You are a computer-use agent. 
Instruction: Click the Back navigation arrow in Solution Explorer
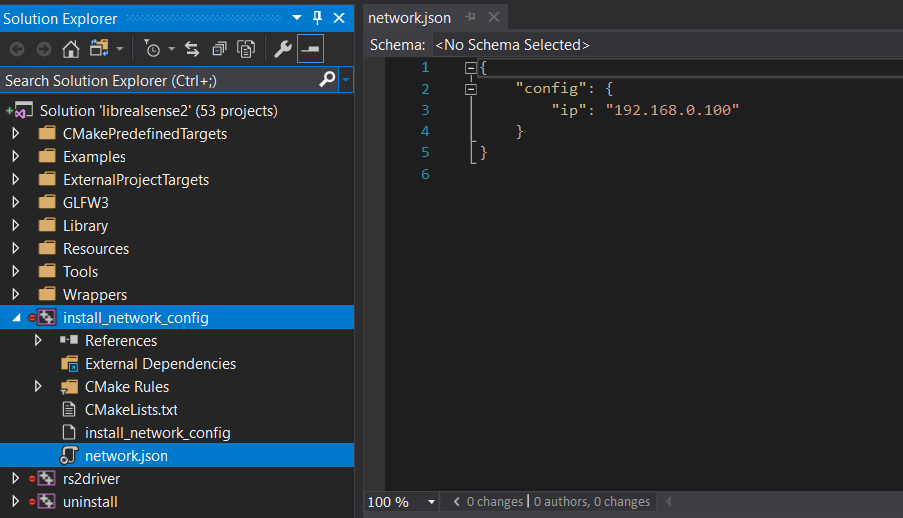[x=17, y=50]
